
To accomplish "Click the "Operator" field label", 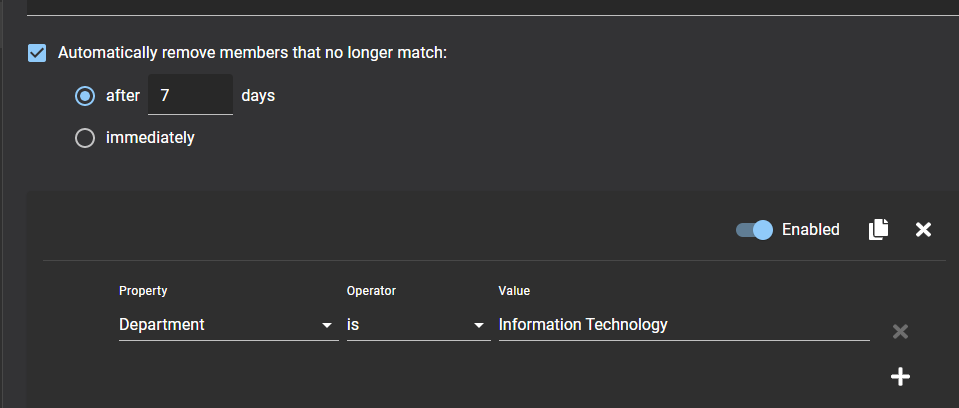I will (x=371, y=291).
